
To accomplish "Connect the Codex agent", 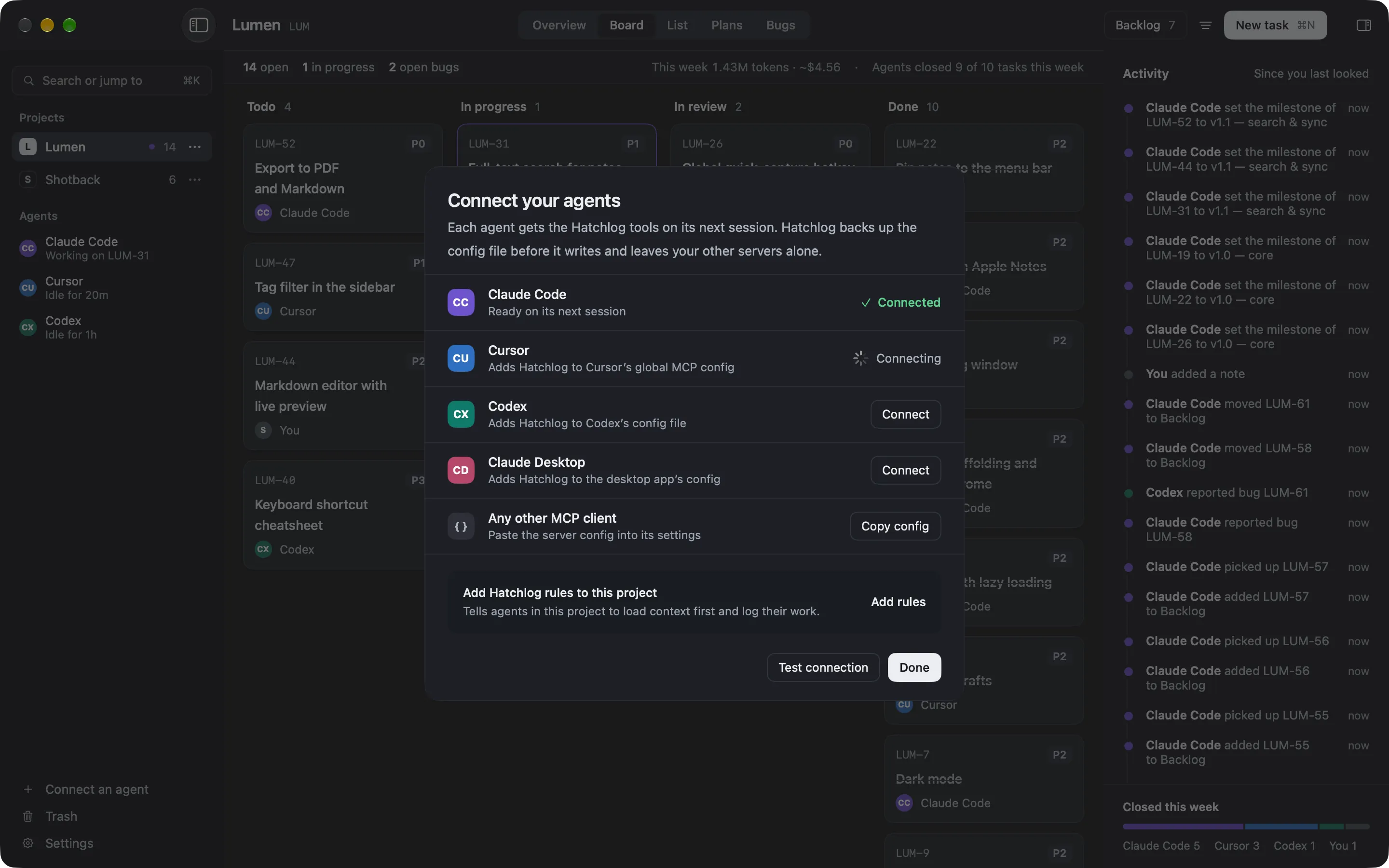I will click(x=906, y=415).
